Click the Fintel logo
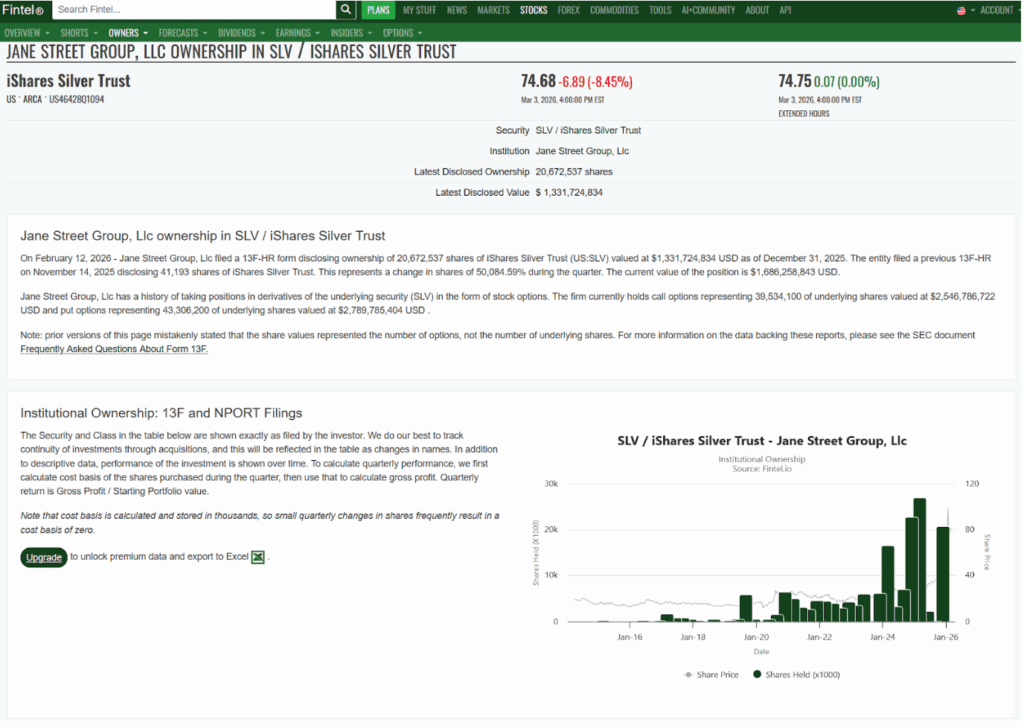Viewport: 1024px width, 728px height. pyautogui.click(x=24, y=10)
